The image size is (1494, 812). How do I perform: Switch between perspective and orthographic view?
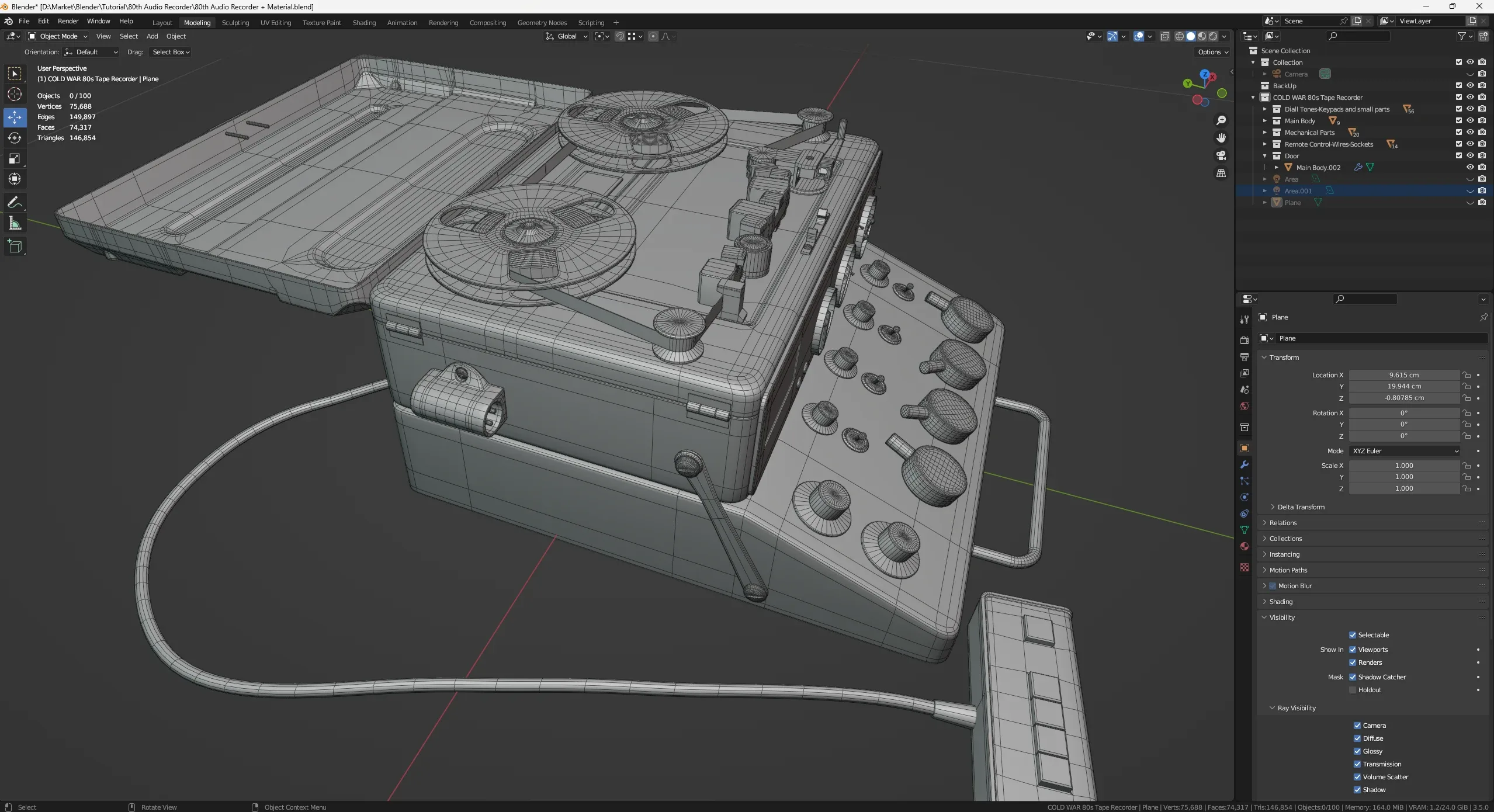(x=1221, y=173)
